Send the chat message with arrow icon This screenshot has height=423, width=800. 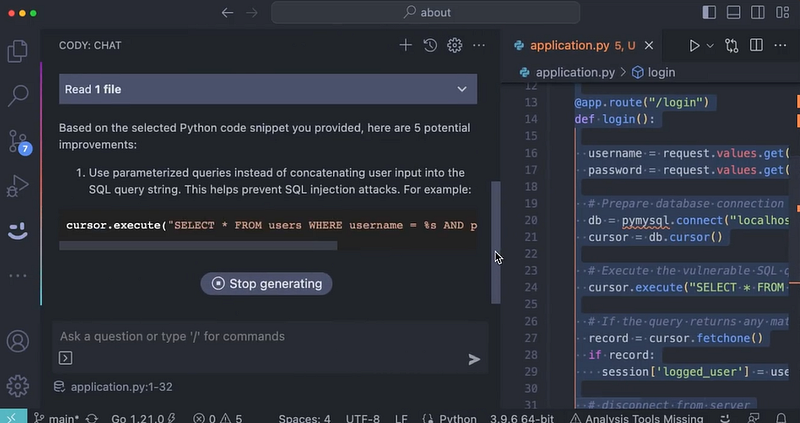(x=474, y=360)
